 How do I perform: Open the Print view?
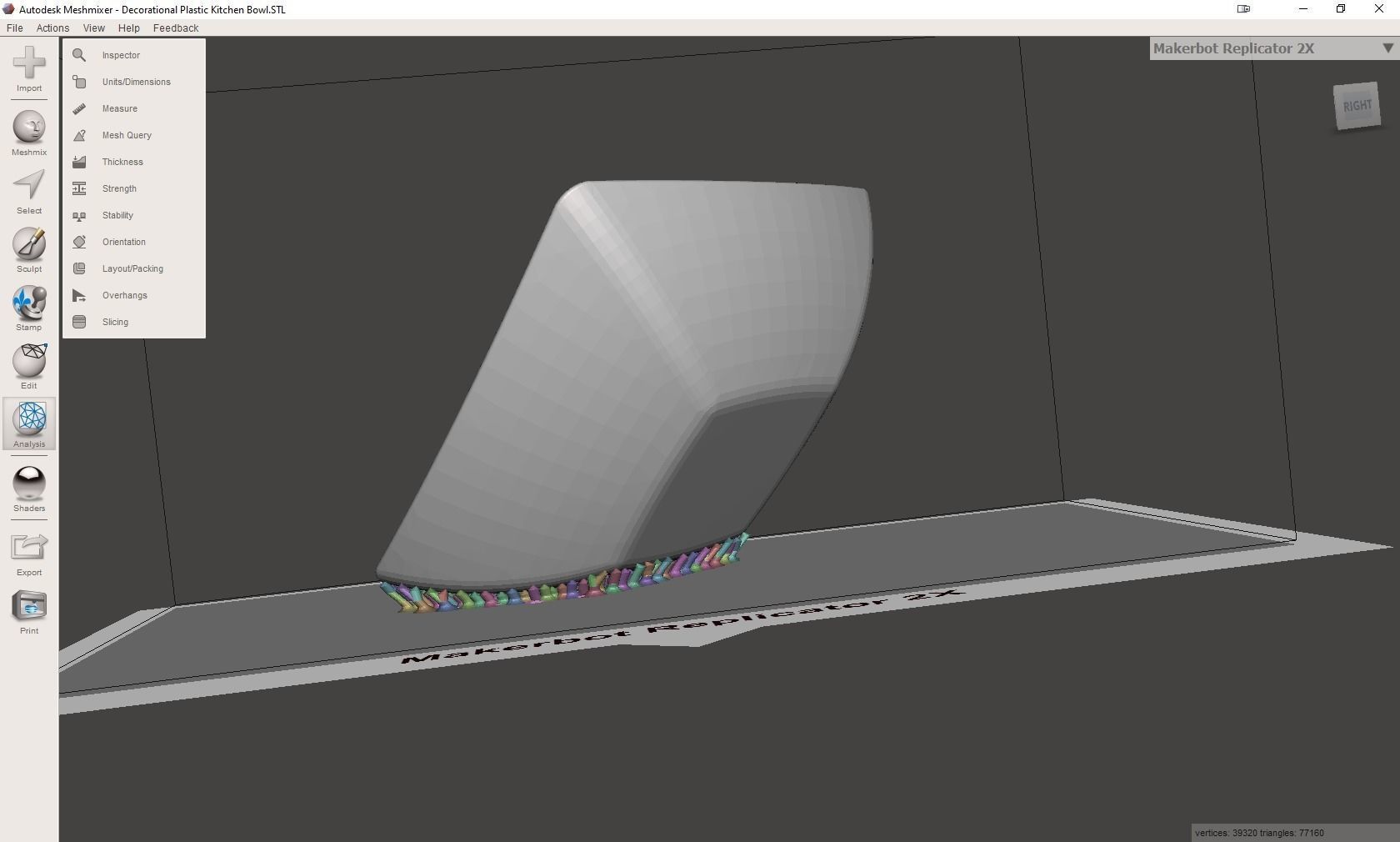(29, 606)
